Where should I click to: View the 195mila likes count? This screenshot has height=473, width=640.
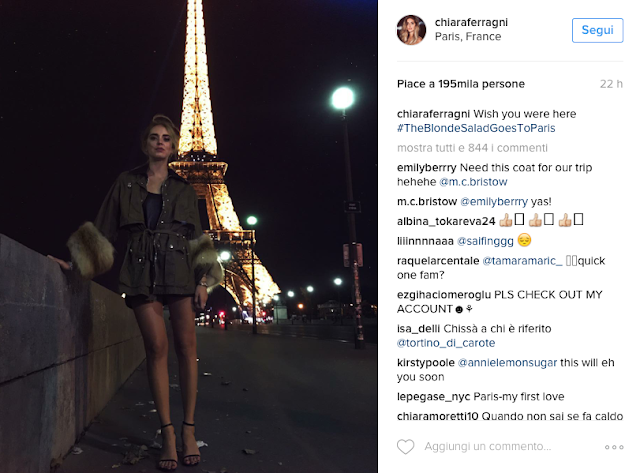[461, 84]
